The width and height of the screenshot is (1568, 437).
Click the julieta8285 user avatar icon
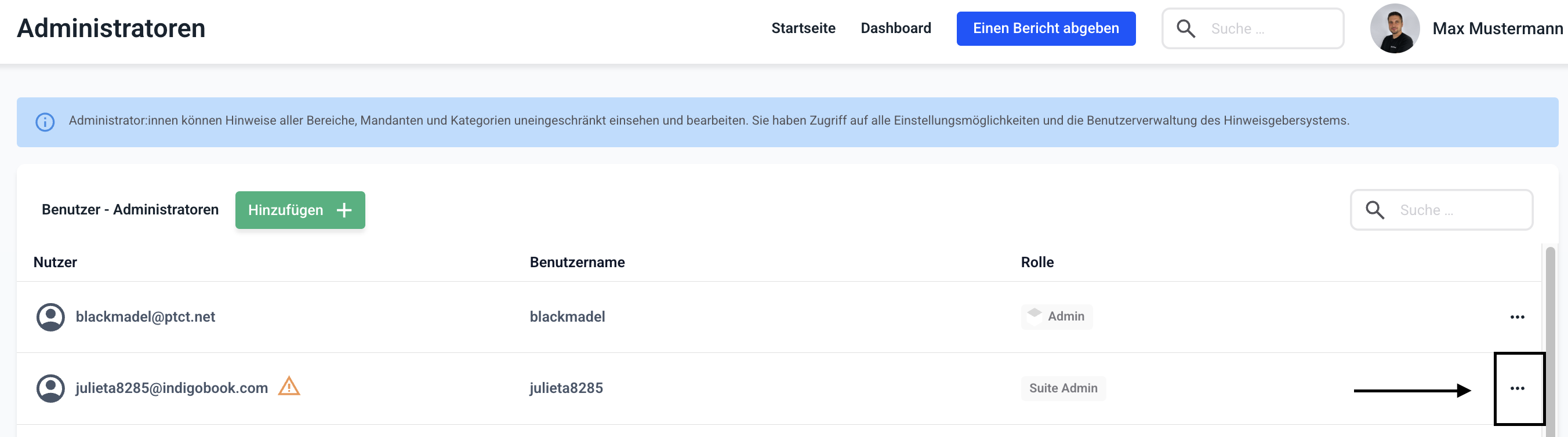coord(50,388)
